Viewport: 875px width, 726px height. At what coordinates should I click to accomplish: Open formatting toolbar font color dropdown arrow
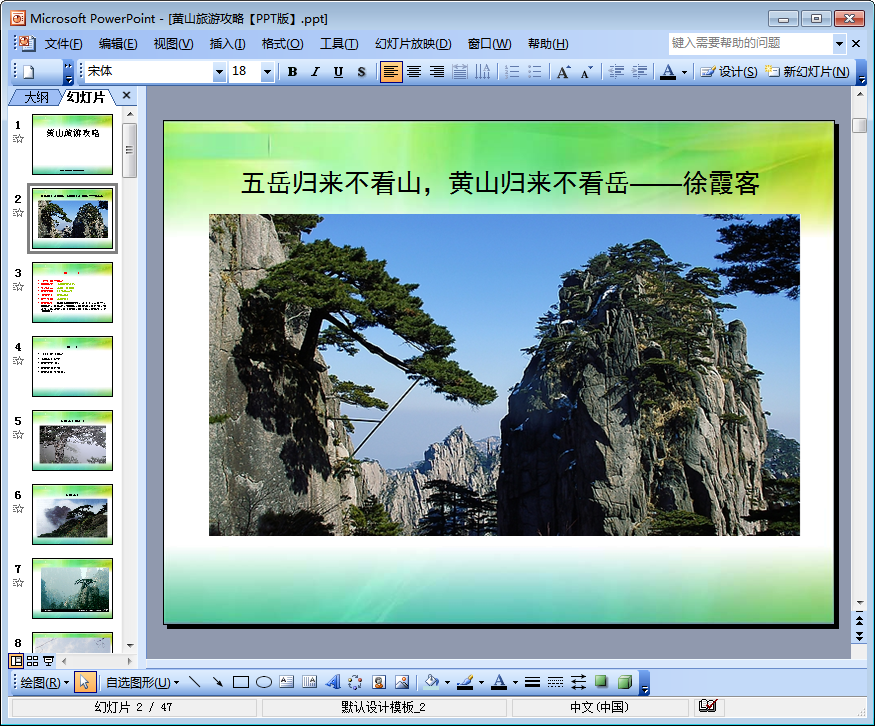pyautogui.click(x=684, y=72)
